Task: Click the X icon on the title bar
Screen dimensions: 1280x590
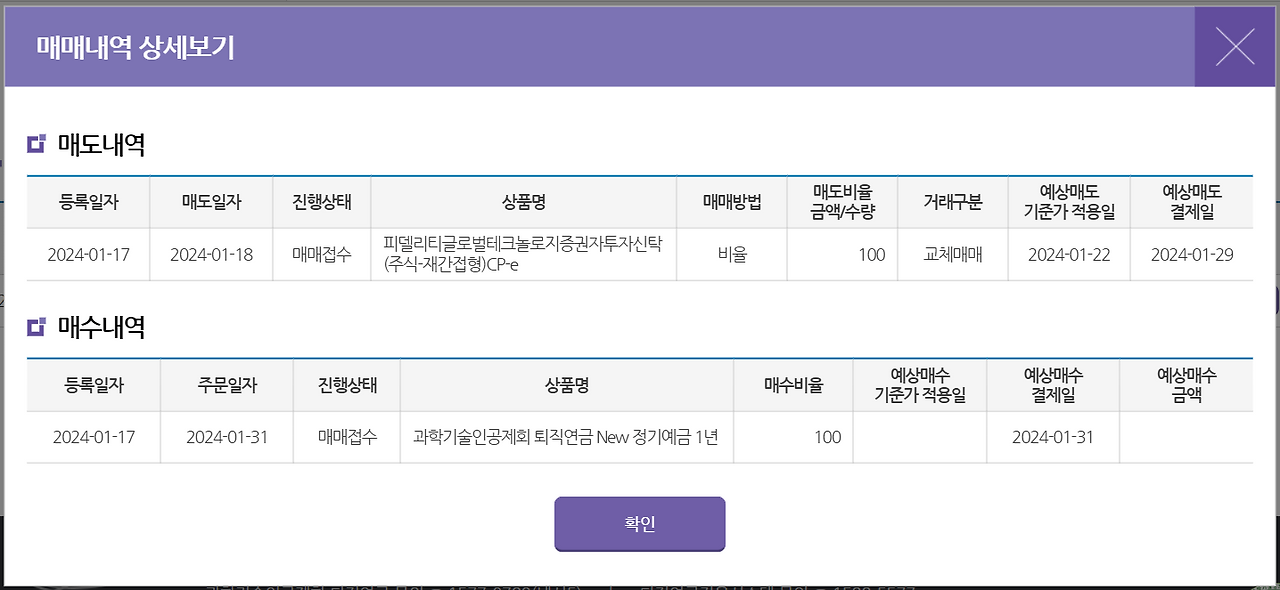Action: tap(1235, 47)
